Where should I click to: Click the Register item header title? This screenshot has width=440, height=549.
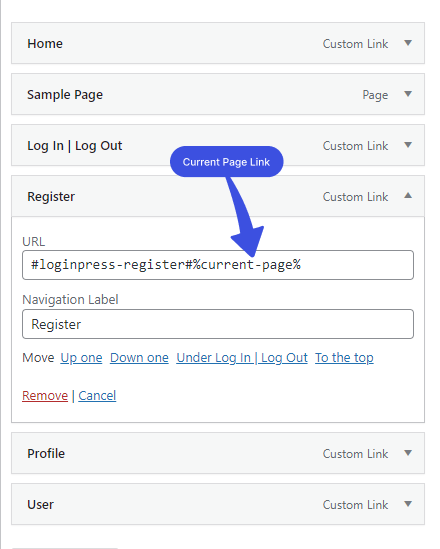[x=51, y=197]
